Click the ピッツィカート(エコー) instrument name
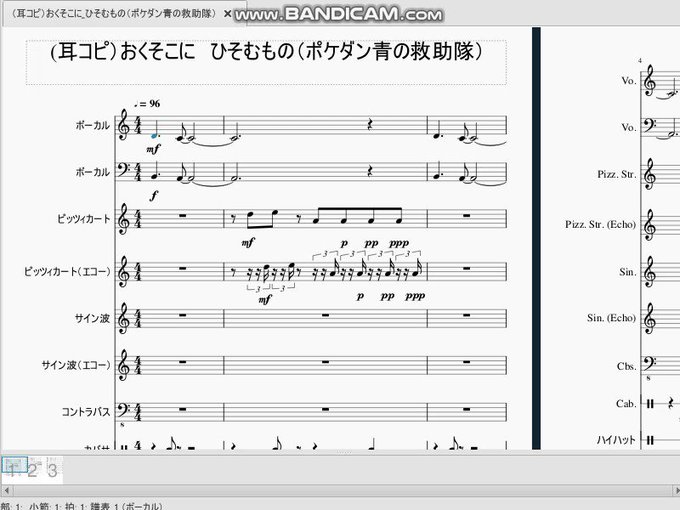 pyautogui.click(x=67, y=272)
